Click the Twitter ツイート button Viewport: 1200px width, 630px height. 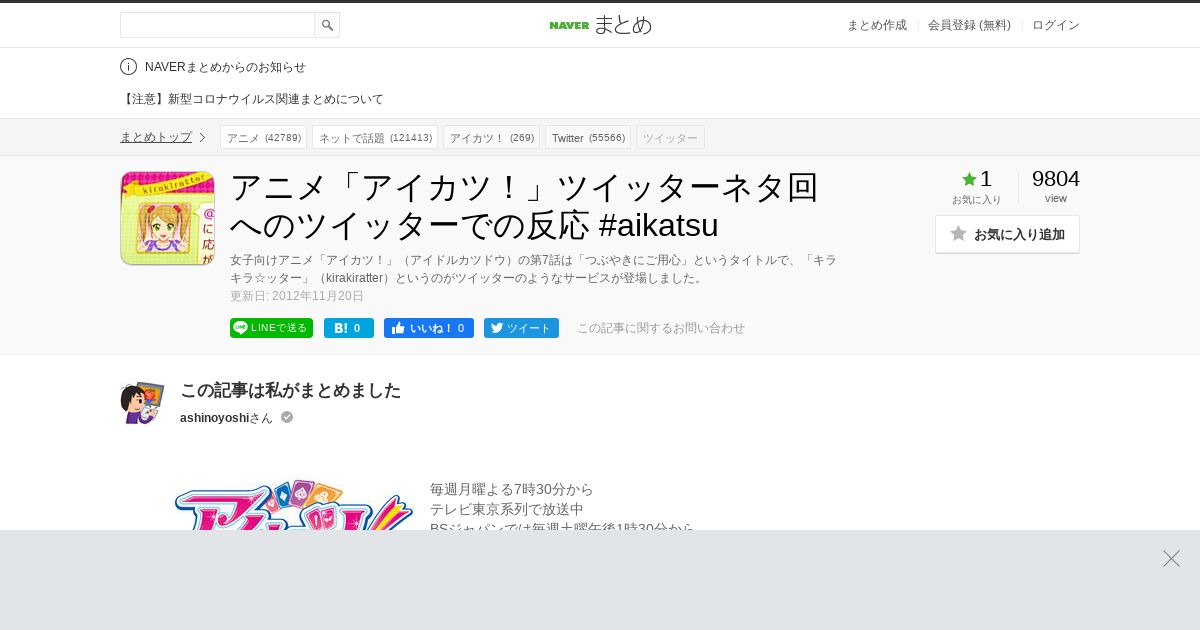pyautogui.click(x=521, y=328)
